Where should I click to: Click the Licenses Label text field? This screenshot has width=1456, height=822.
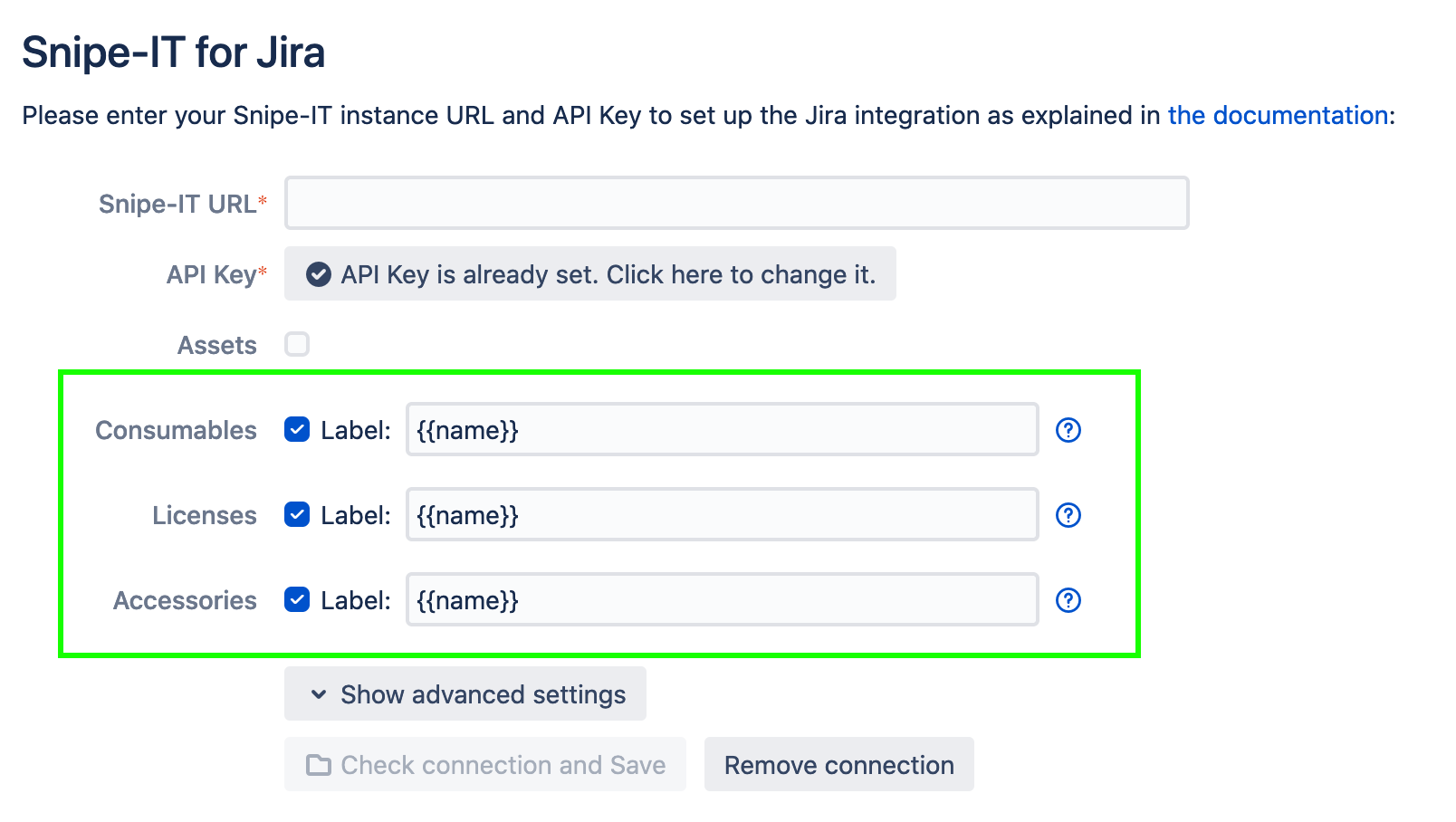tap(722, 515)
